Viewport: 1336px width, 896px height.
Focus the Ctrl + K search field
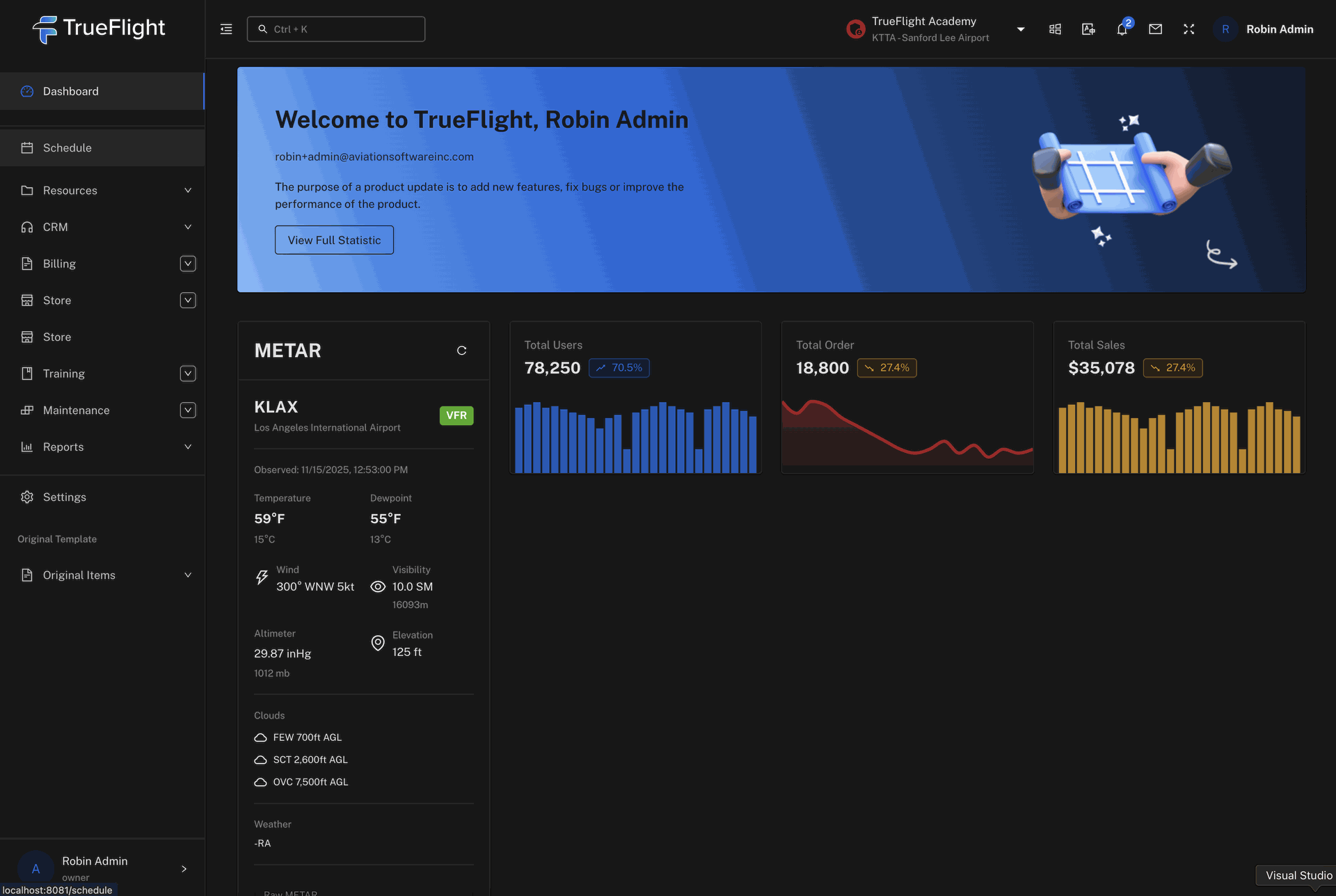point(336,29)
